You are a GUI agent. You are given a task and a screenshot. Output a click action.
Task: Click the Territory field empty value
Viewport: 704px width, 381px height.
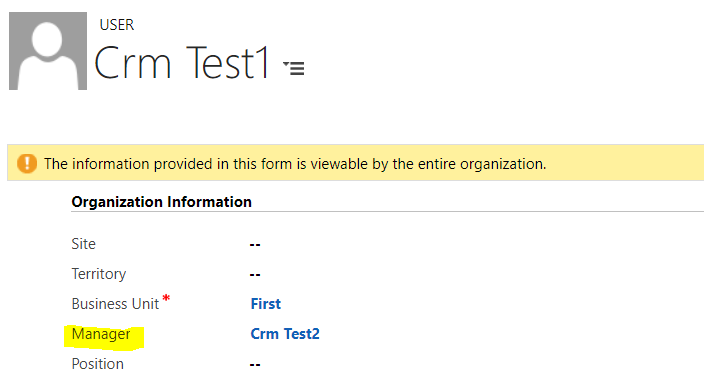click(x=255, y=275)
